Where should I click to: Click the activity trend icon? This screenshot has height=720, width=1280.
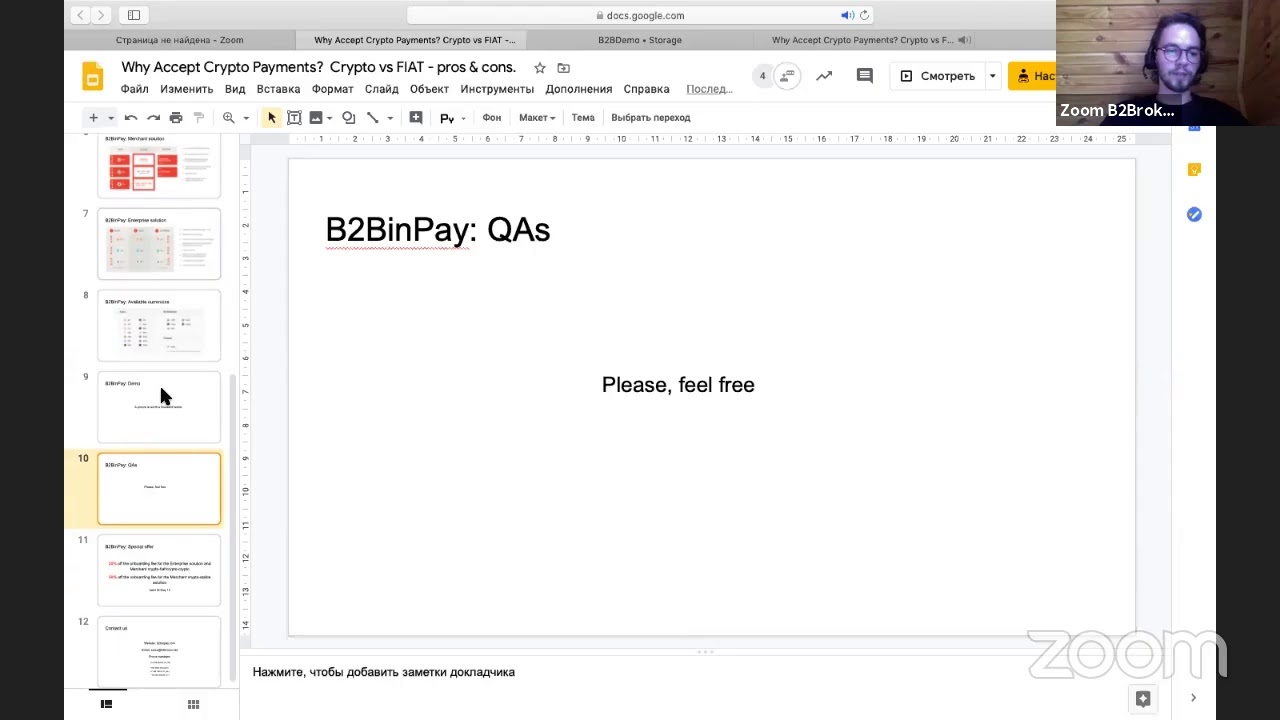tap(824, 76)
